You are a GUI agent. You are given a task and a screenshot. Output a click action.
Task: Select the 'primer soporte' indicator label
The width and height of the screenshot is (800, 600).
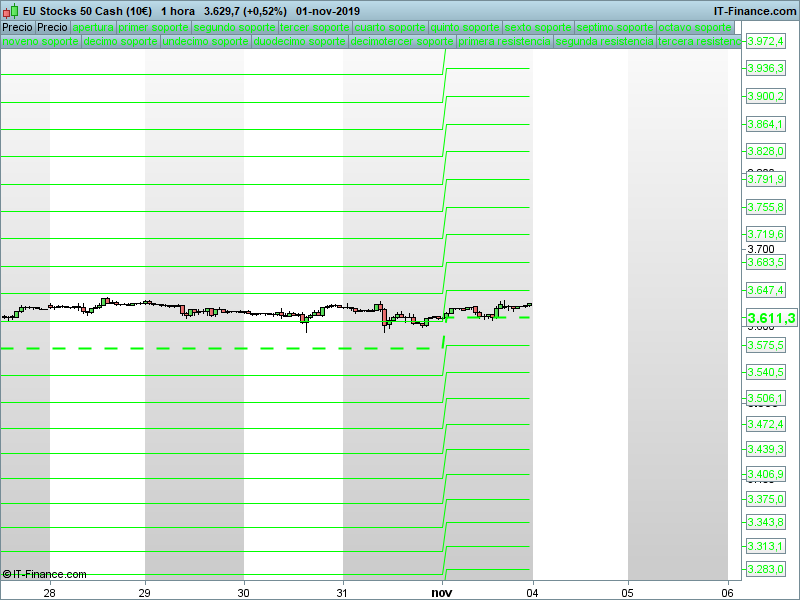point(154,28)
